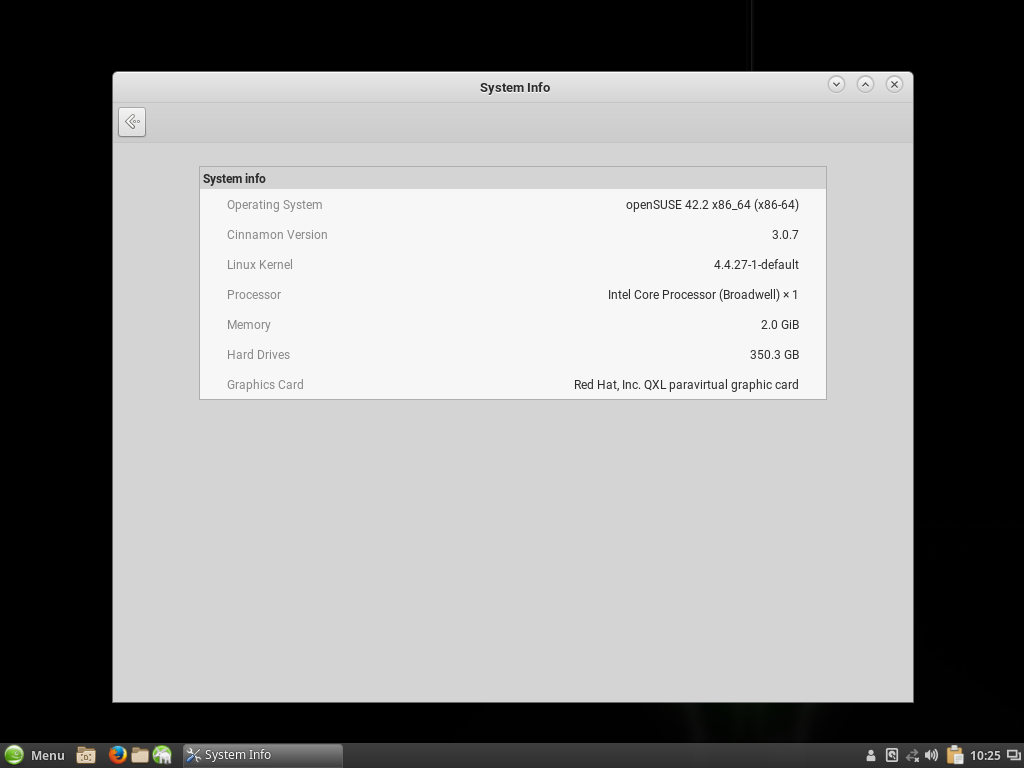
Task: Click the network connection tray icon
Action: click(912, 755)
